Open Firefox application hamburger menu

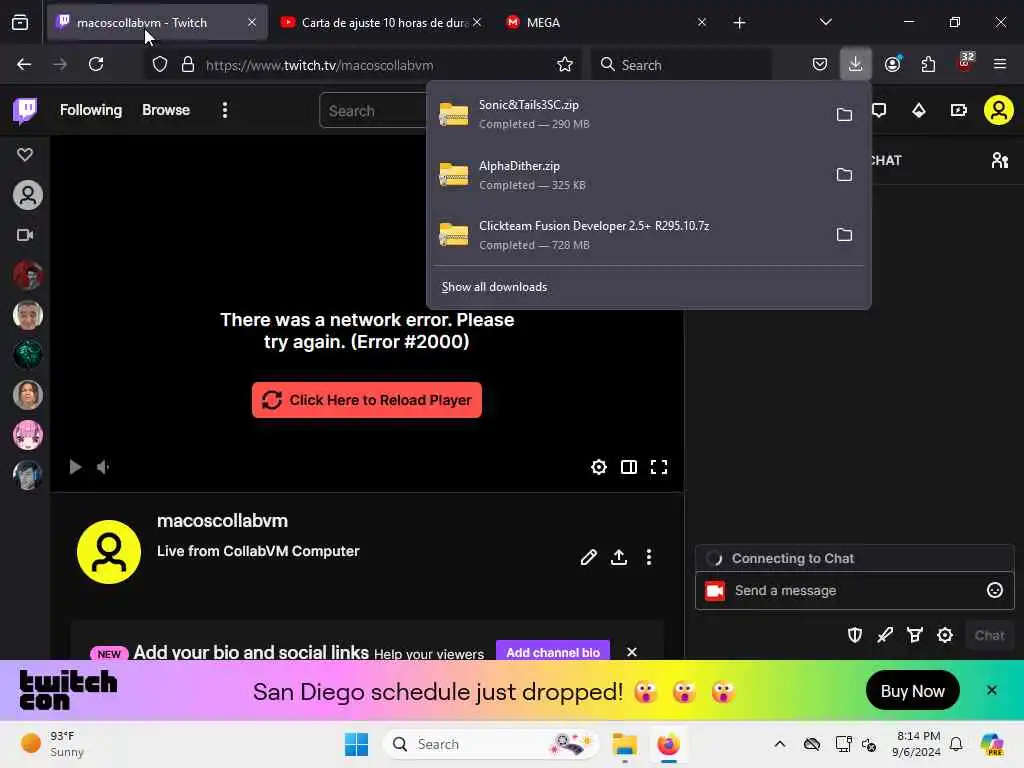pyautogui.click(x=1000, y=64)
